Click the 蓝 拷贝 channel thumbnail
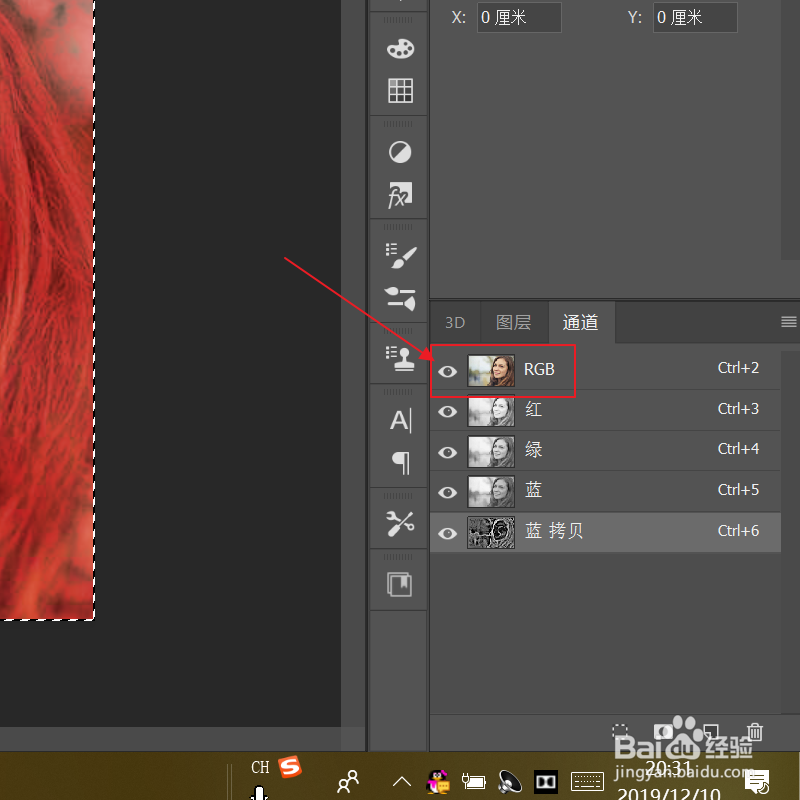This screenshot has height=800, width=800. tap(491, 533)
